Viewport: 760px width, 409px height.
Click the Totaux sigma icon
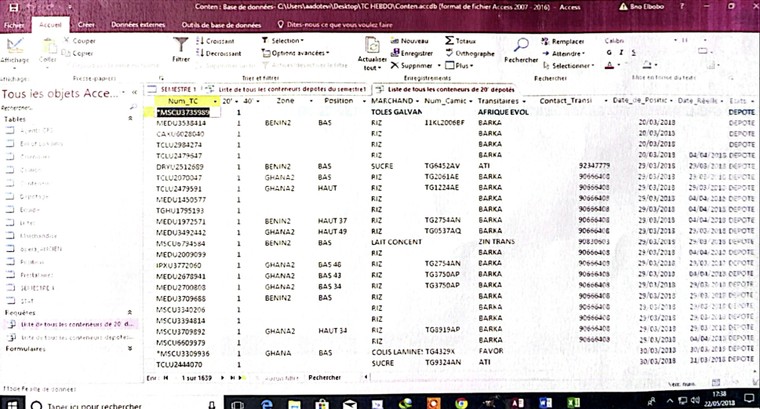(447, 41)
